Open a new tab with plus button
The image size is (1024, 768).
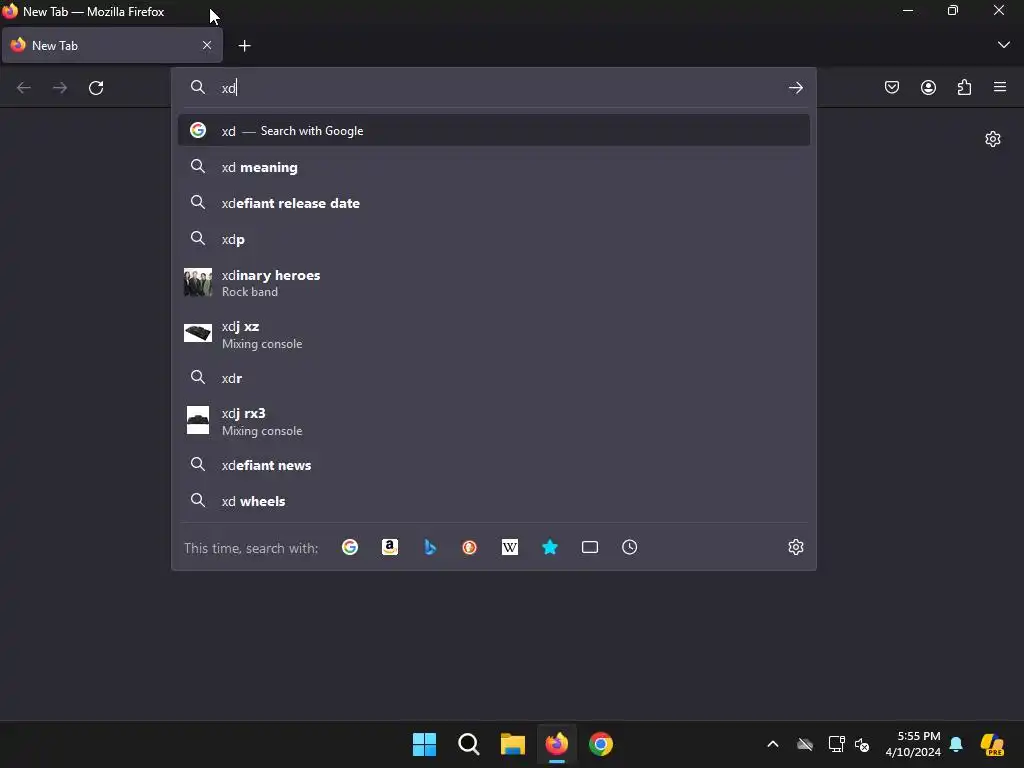(244, 46)
